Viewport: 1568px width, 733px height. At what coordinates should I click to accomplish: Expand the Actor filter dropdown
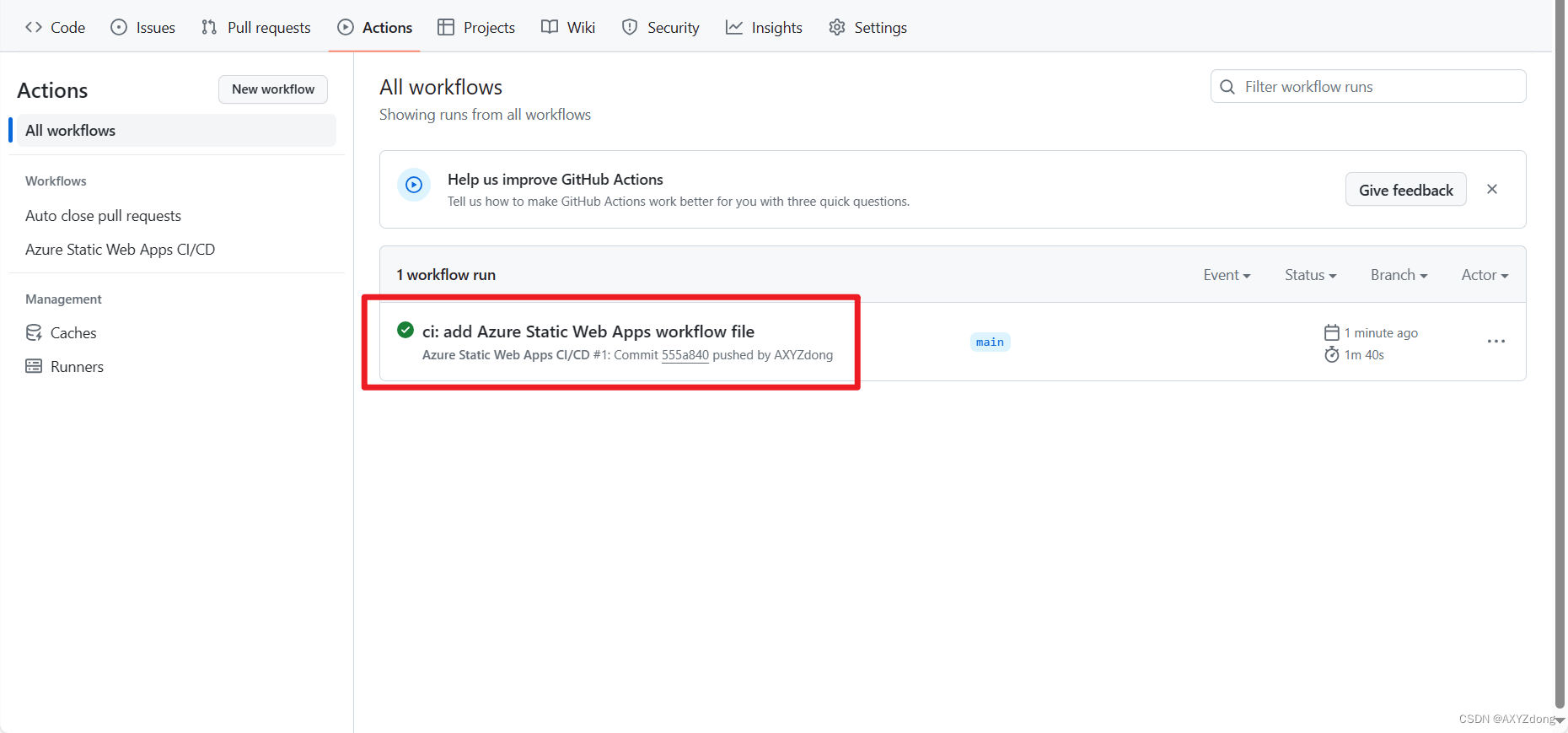(1485, 275)
